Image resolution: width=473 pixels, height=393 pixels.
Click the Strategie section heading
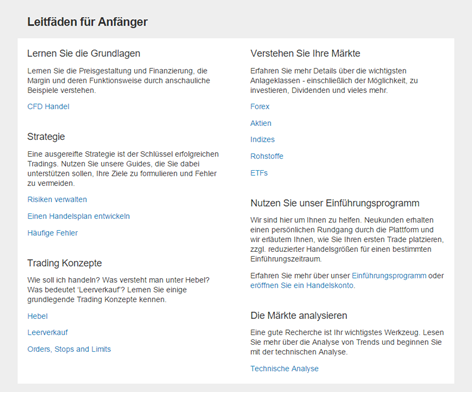pos(46,137)
